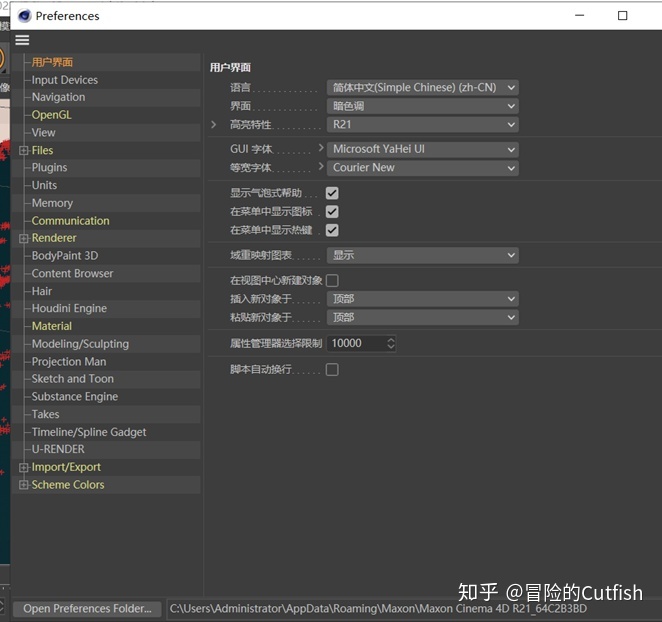Select the U-RENDER category
662x622 pixels.
[x=58, y=450]
